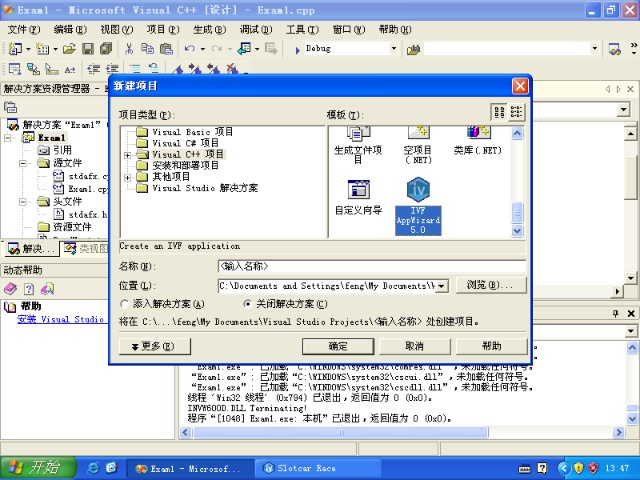
Task: Click the Save toolbar icon
Action: pyautogui.click(x=88, y=49)
